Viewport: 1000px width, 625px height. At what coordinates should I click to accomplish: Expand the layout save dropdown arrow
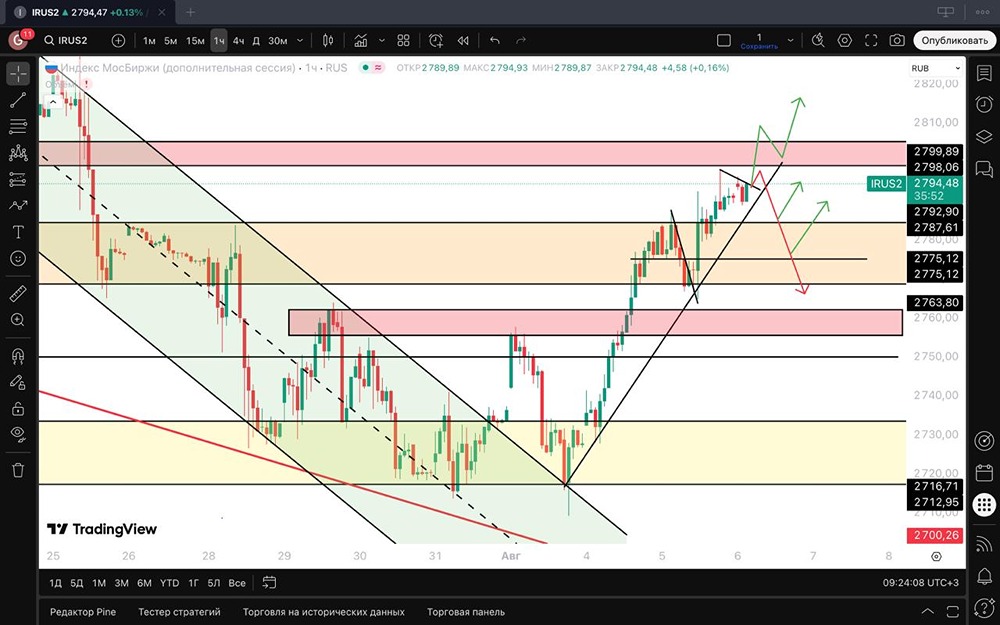point(790,40)
